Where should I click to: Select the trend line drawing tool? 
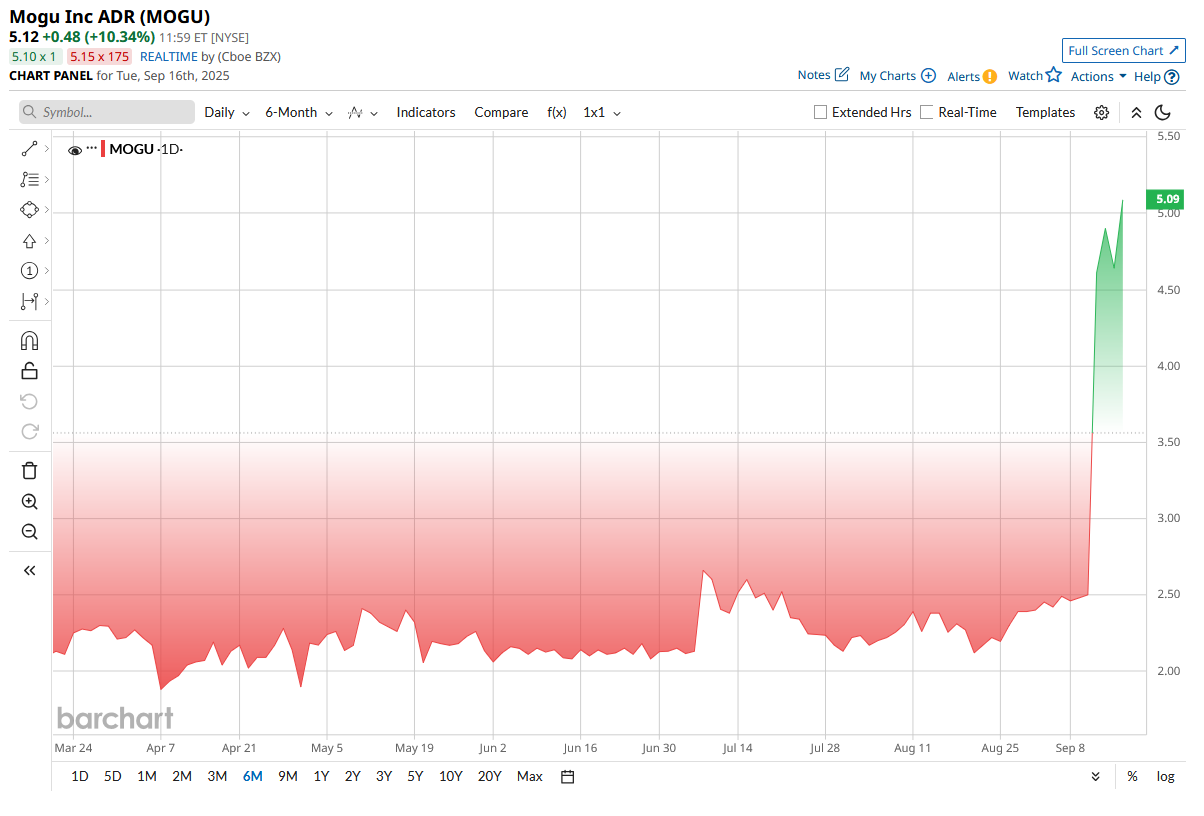pyautogui.click(x=29, y=149)
